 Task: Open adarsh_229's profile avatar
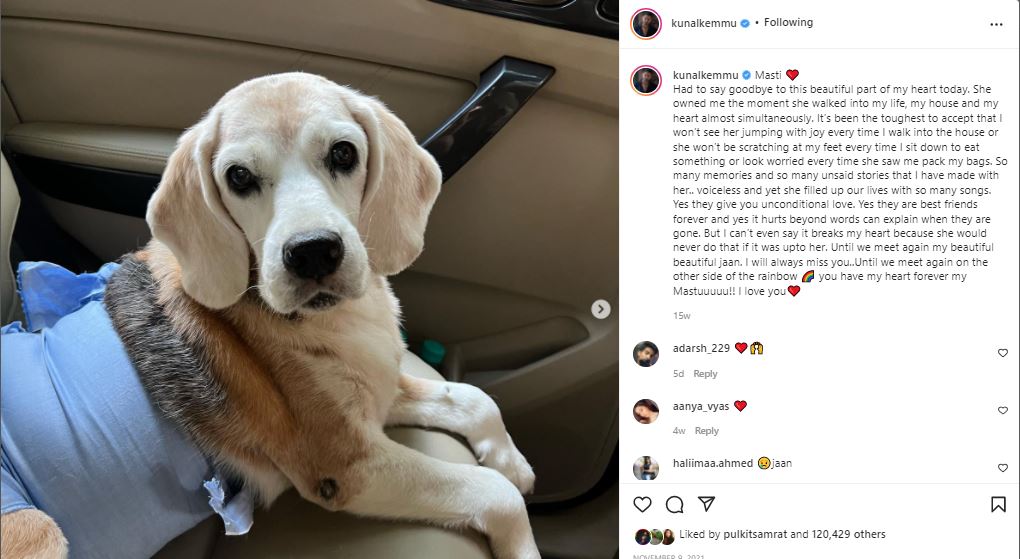click(x=646, y=354)
